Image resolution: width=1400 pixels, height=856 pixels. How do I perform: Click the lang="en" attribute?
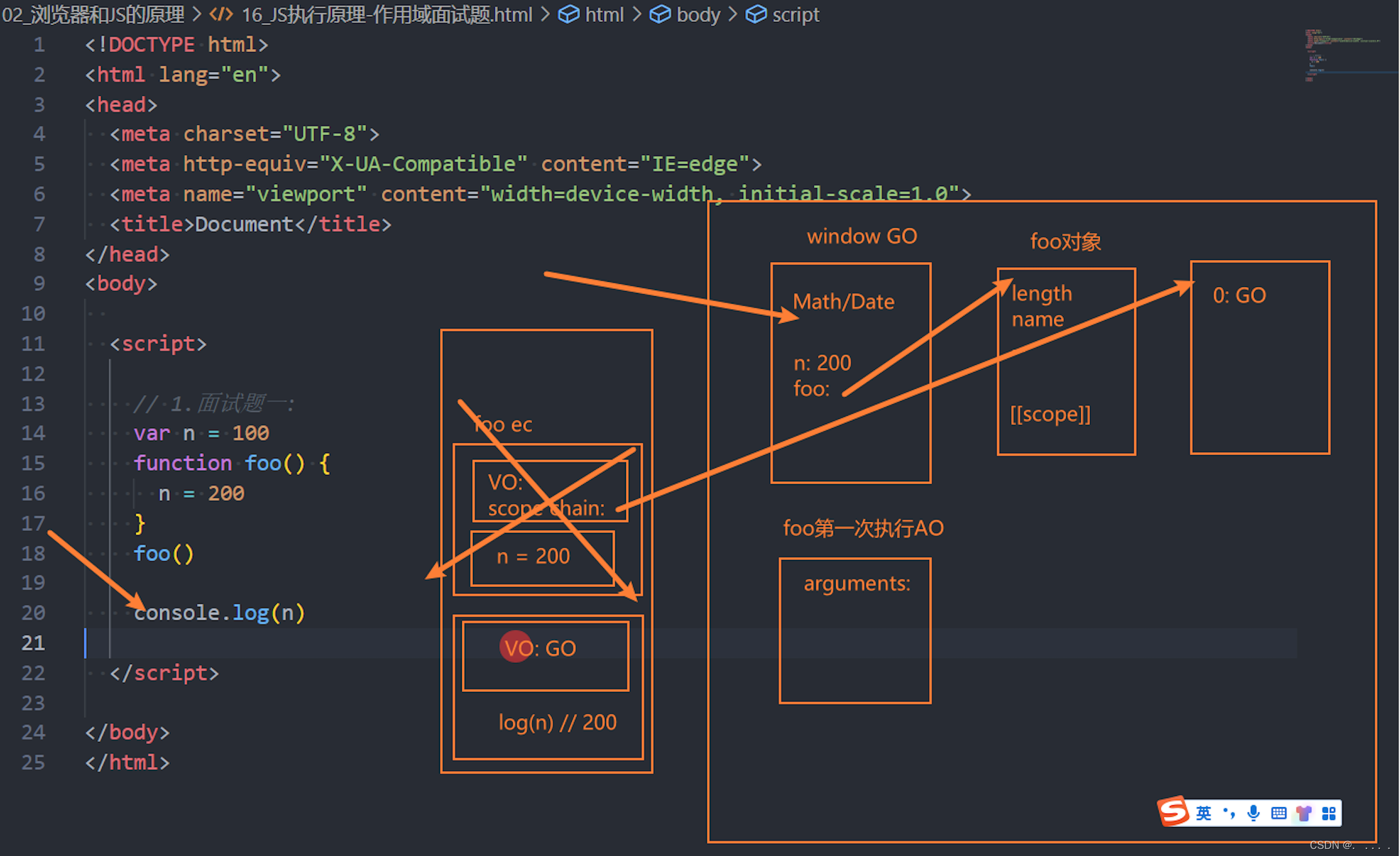(x=214, y=75)
